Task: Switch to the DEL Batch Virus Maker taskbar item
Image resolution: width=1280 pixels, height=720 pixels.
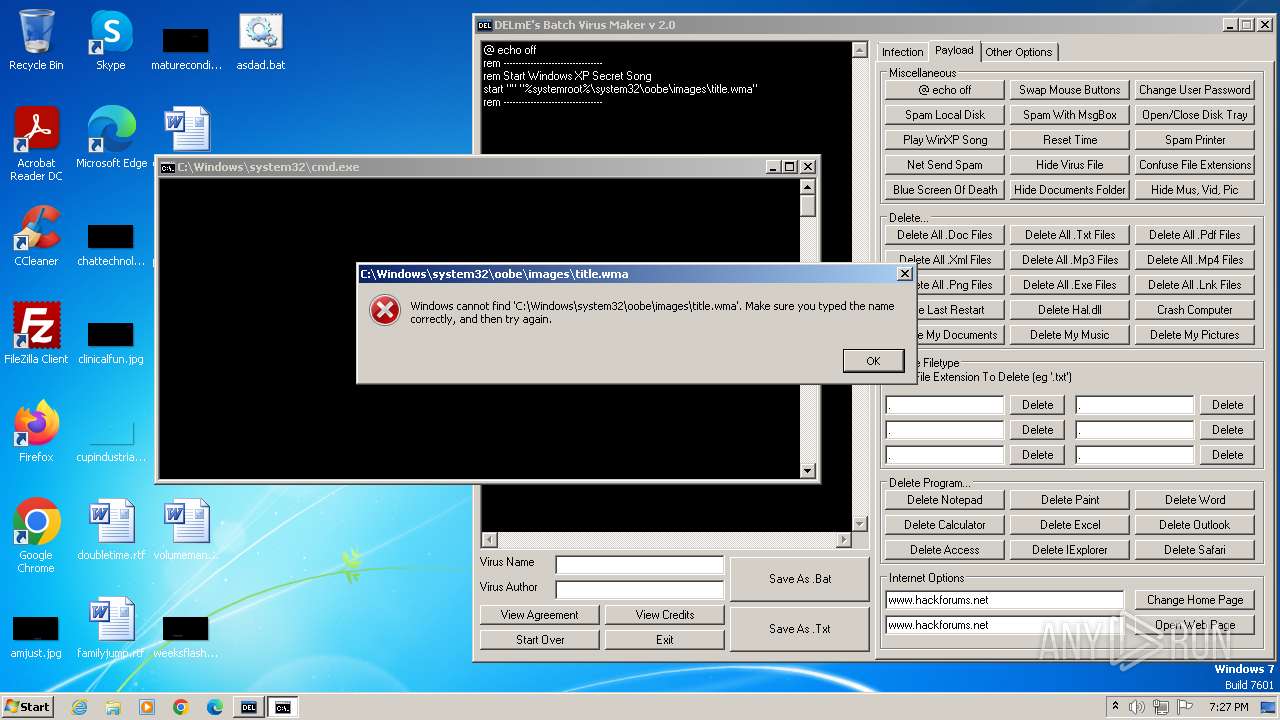Action: (249, 707)
